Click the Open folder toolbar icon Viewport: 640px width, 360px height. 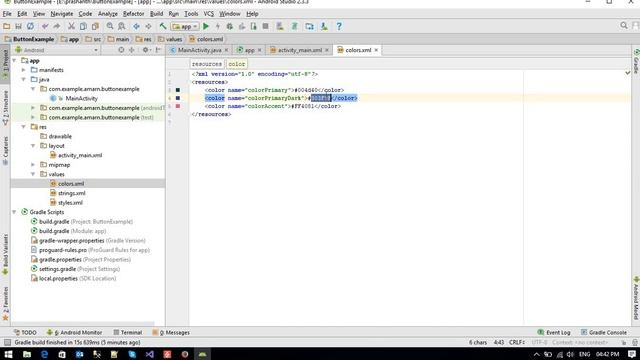pyautogui.click(x=7, y=27)
